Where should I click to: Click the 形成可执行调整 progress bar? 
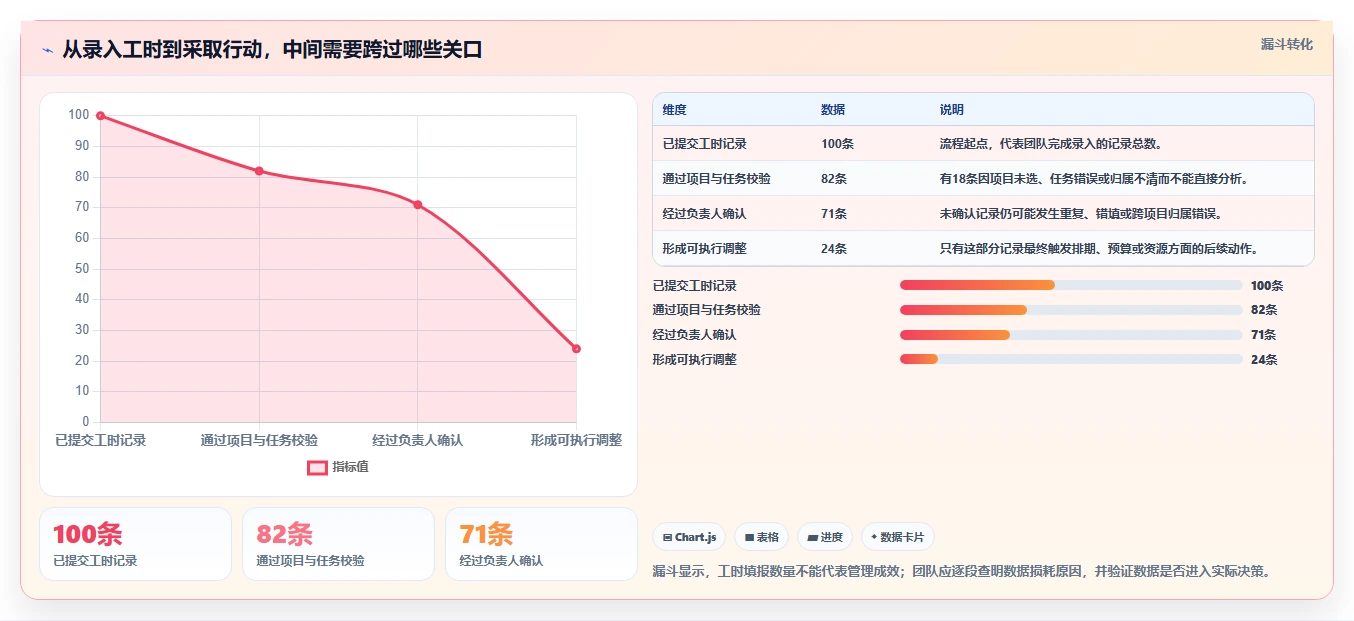(x=1071, y=359)
